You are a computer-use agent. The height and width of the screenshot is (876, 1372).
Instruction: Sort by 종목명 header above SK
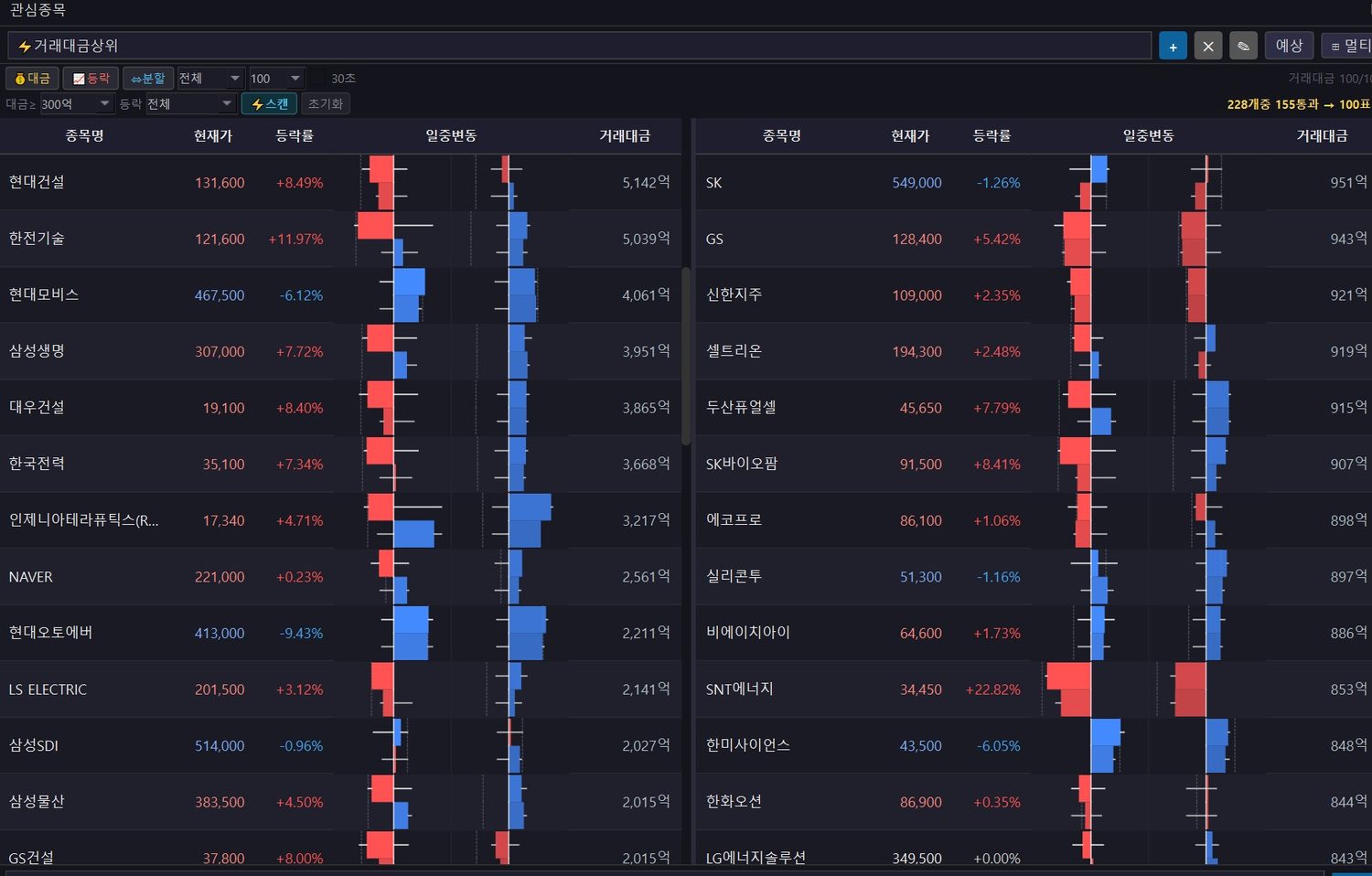[x=782, y=136]
